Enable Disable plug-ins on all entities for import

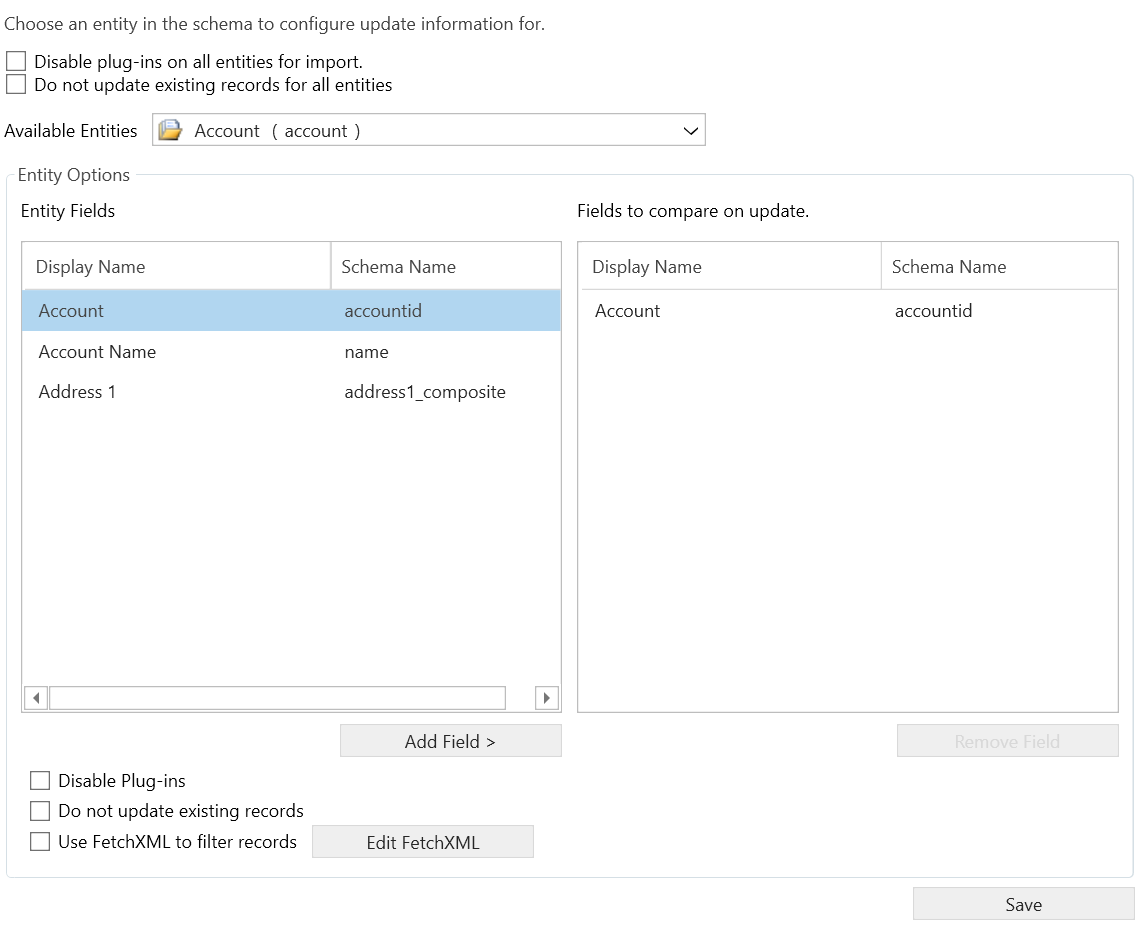tap(16, 61)
